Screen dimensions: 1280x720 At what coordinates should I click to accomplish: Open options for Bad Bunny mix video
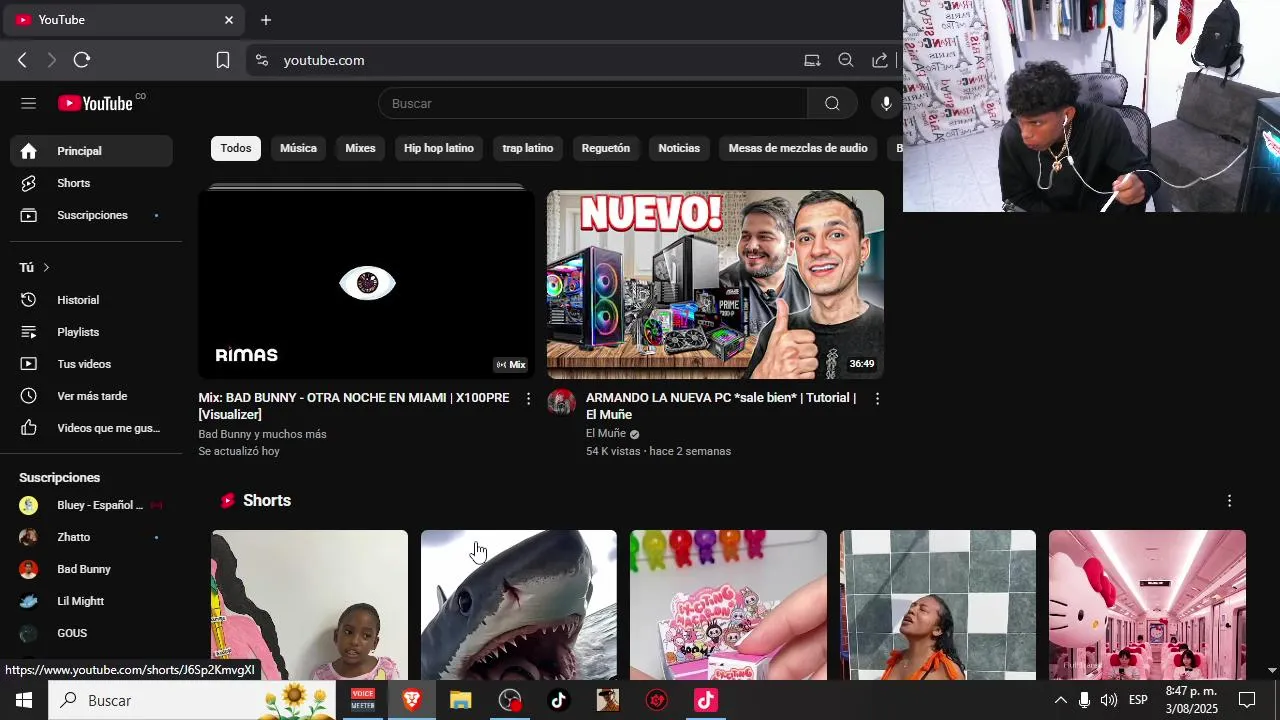tap(529, 398)
